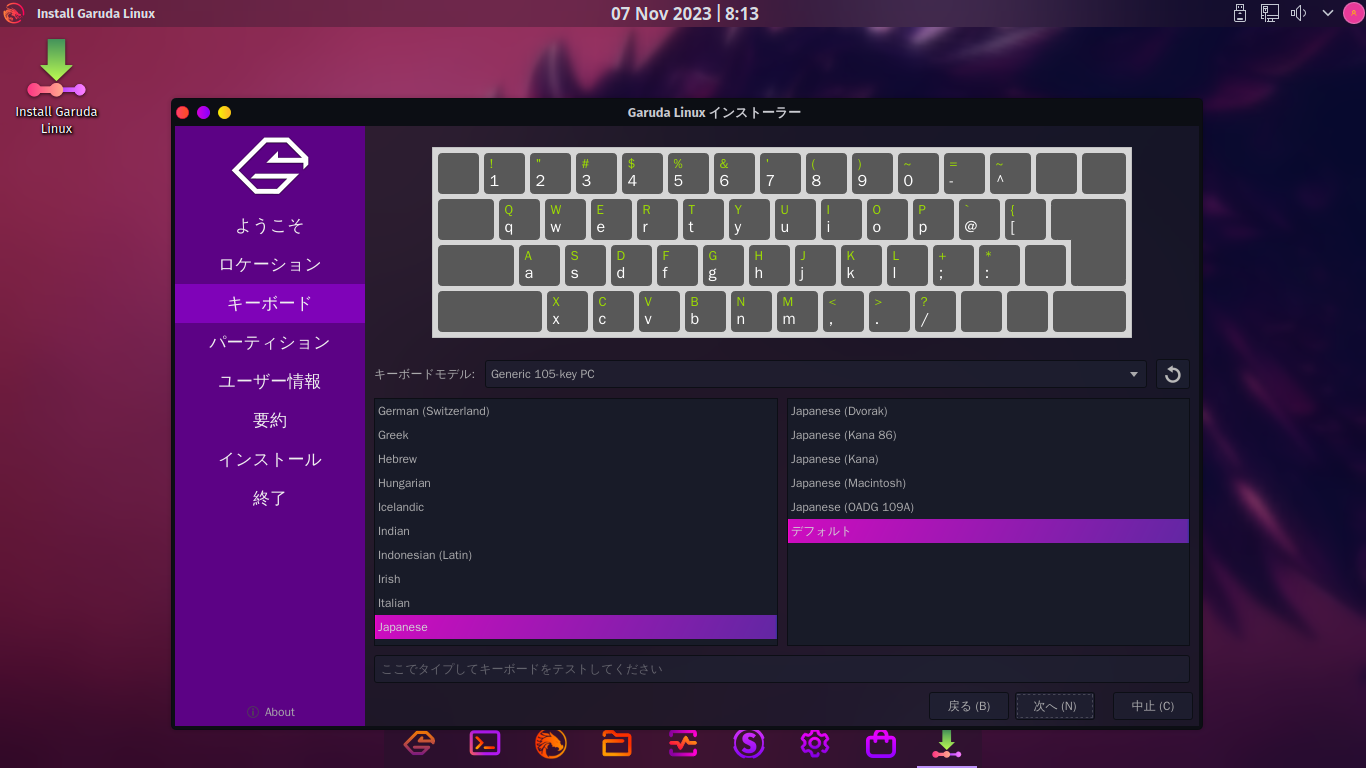Select the キーボード step in the sidebar

pos(270,304)
